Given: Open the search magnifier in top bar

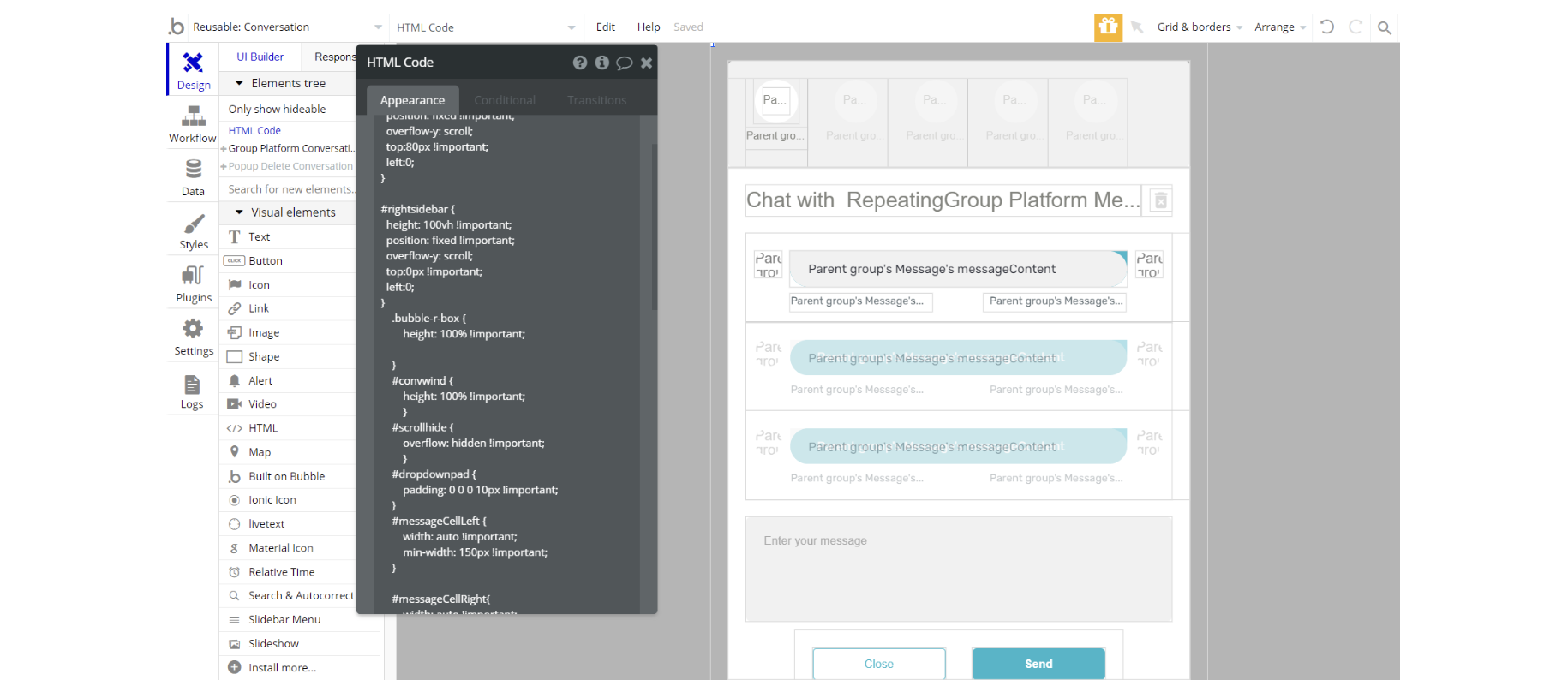Looking at the screenshot, I should tap(1384, 27).
